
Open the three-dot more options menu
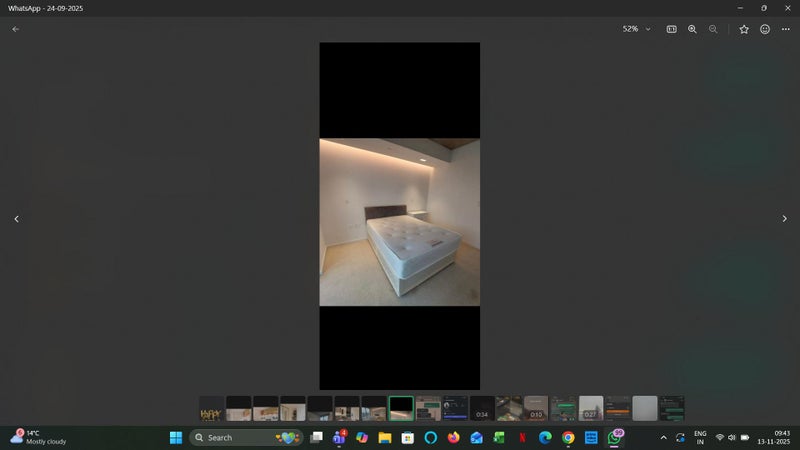[786, 29]
